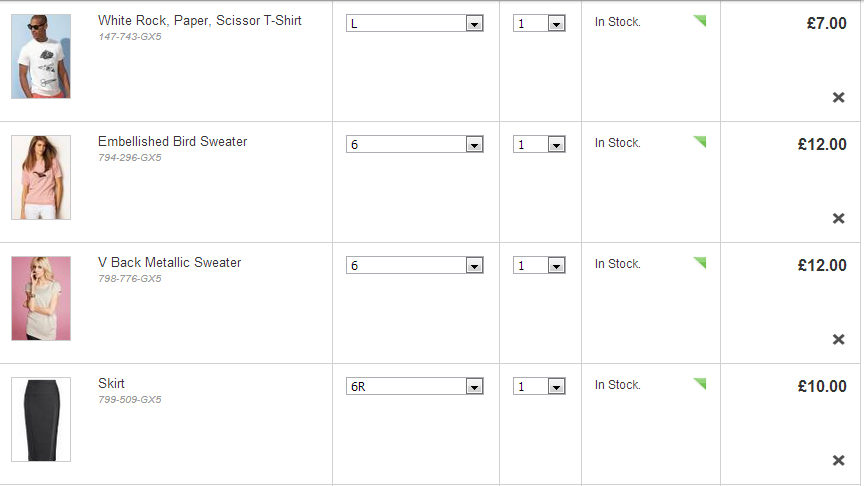Viewport: 864px width, 486px height.
Task: Click green stock corner on Bird Sweater
Action: (x=700, y=141)
